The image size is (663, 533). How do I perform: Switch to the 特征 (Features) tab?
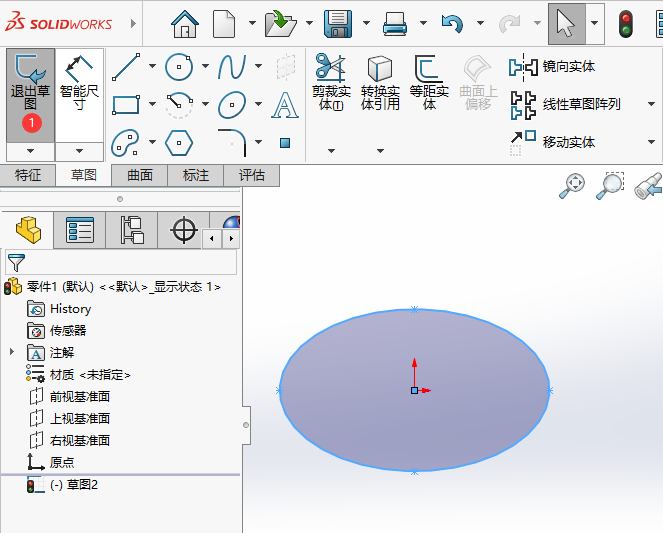28,176
